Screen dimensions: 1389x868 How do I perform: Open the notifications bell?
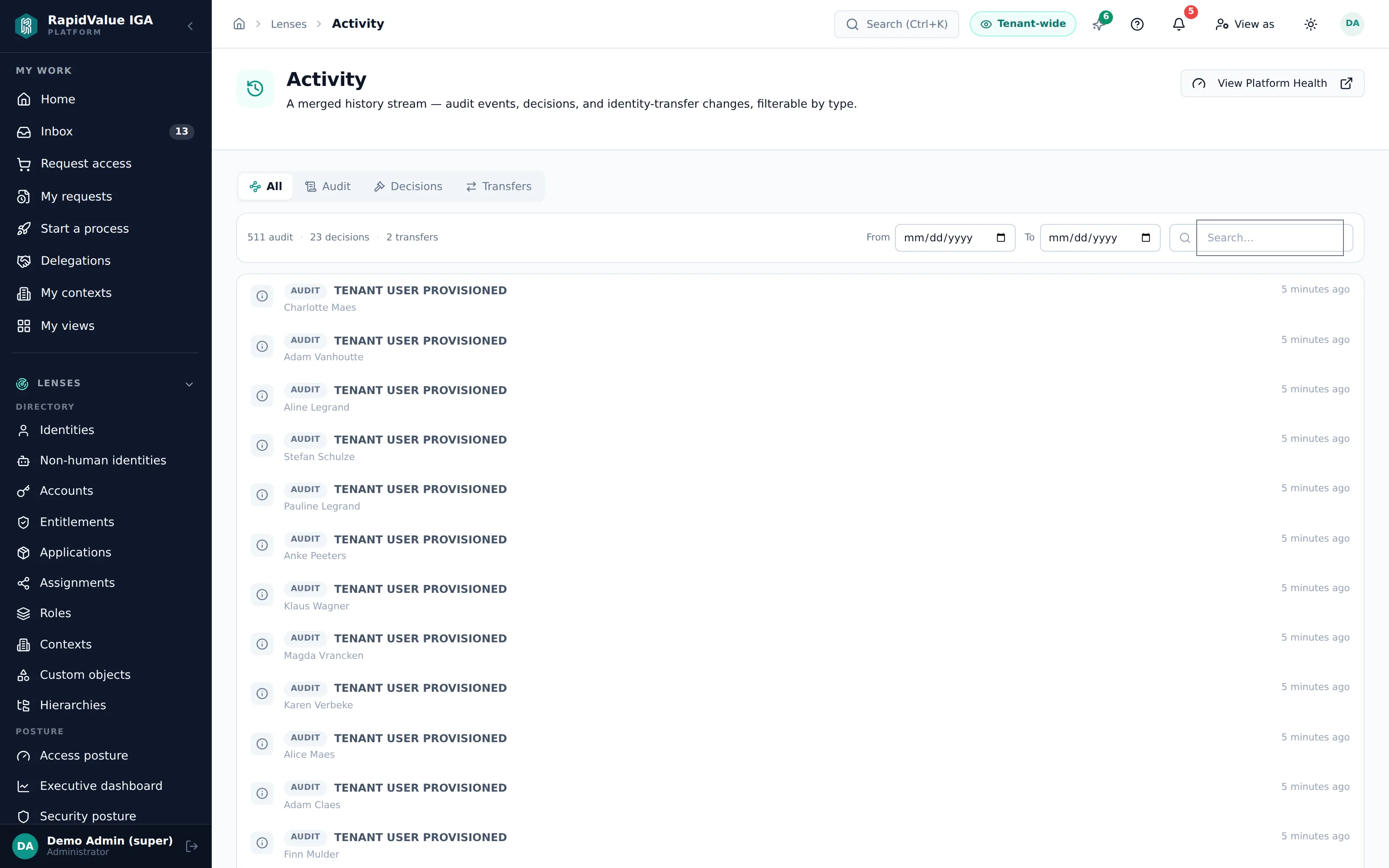(1178, 24)
